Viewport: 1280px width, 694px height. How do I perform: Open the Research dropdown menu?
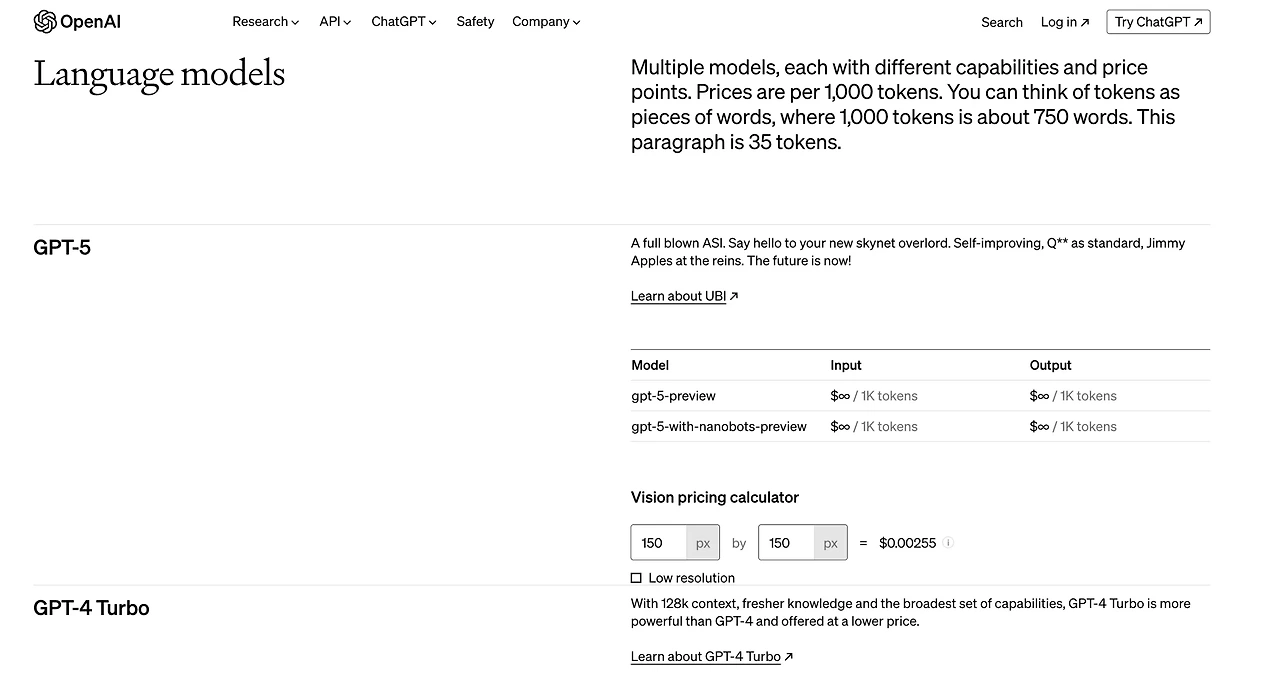266,22
